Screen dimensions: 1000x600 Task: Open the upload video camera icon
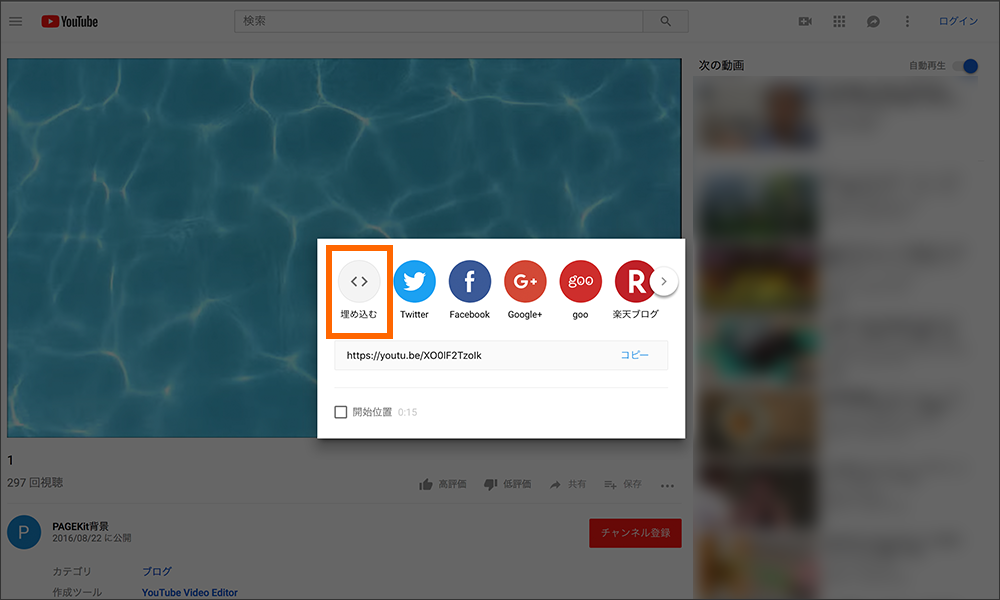point(805,22)
